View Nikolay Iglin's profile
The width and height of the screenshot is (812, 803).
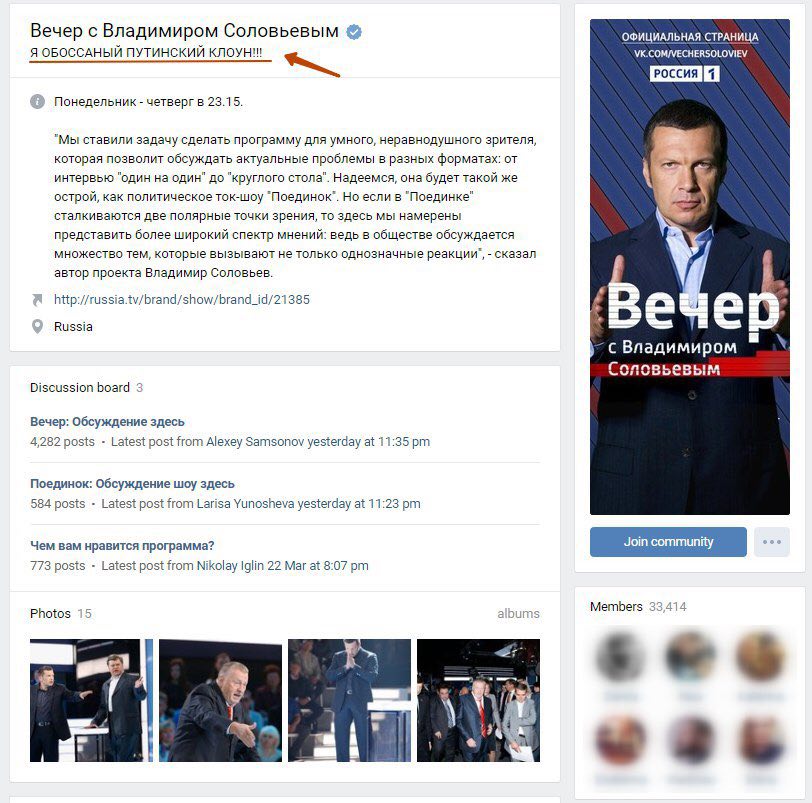tap(230, 566)
